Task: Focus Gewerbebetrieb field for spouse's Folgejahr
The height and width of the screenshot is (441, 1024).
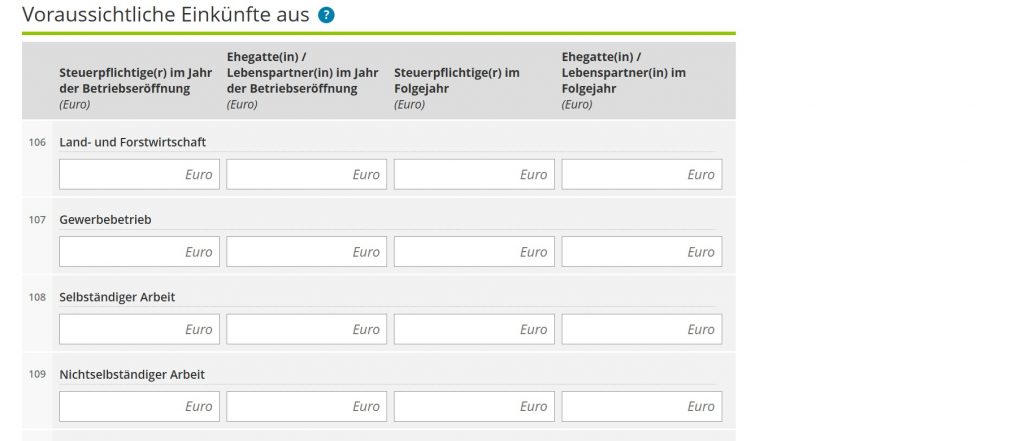Action: click(x=641, y=252)
